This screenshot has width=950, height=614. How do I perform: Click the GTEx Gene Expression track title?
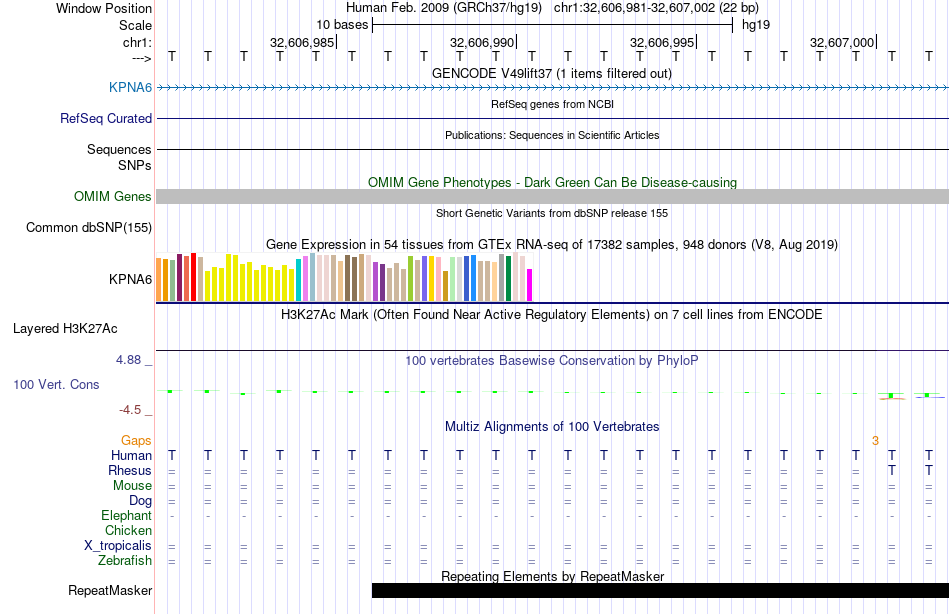click(552, 244)
